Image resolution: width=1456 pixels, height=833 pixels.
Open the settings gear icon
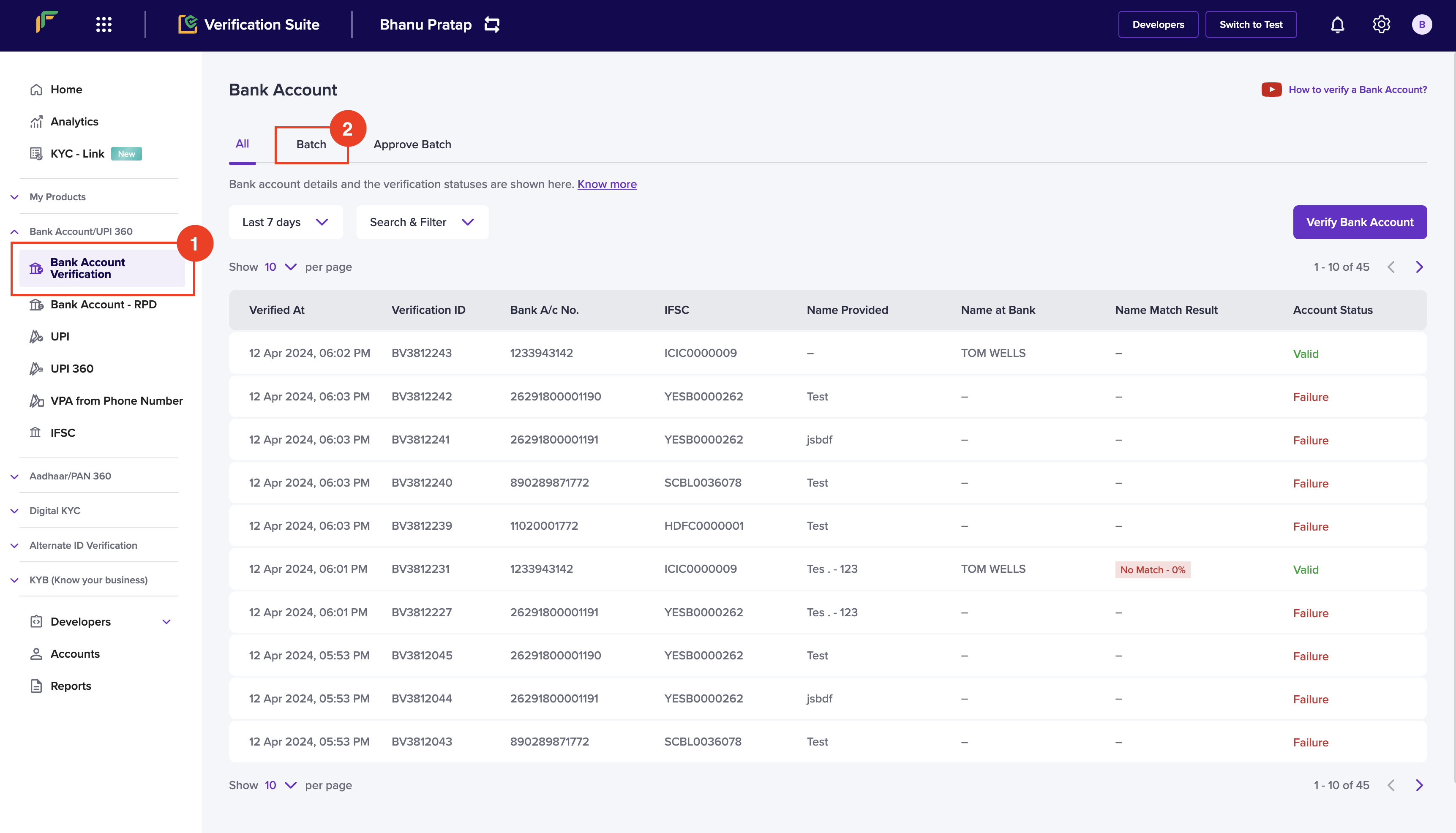point(1381,24)
